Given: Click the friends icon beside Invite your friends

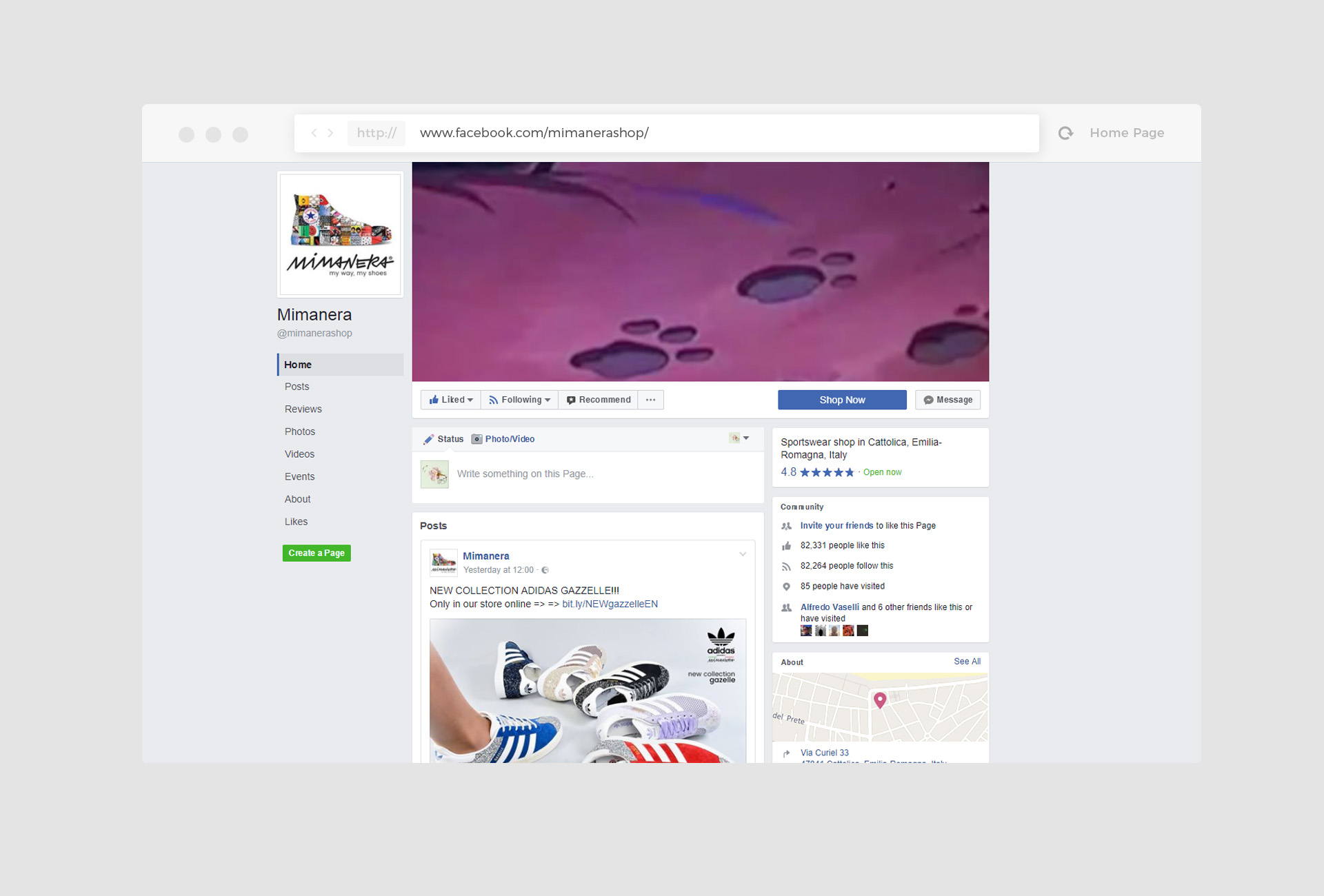Looking at the screenshot, I should (786, 526).
